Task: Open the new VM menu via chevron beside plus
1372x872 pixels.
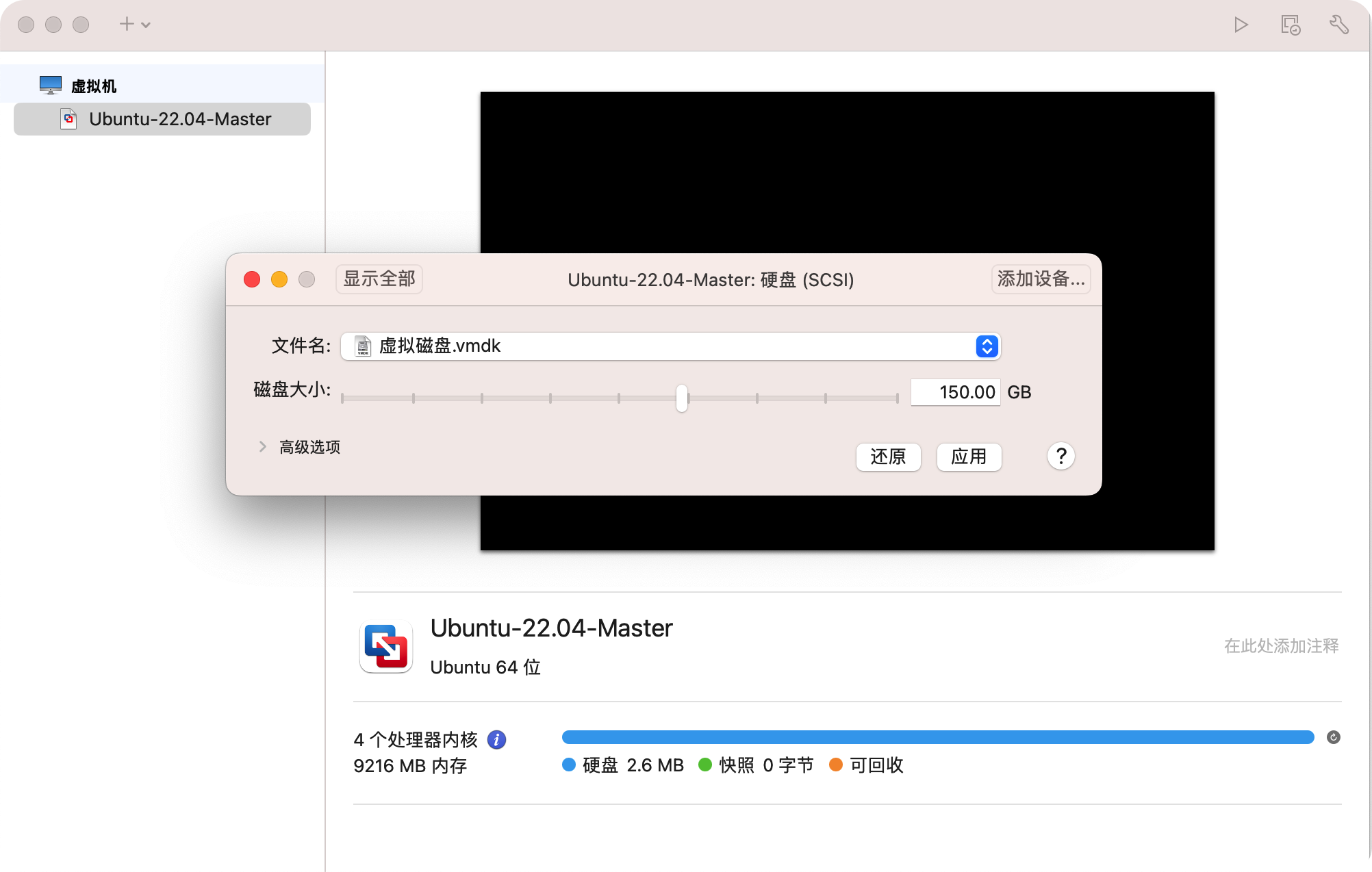Action: (144, 25)
